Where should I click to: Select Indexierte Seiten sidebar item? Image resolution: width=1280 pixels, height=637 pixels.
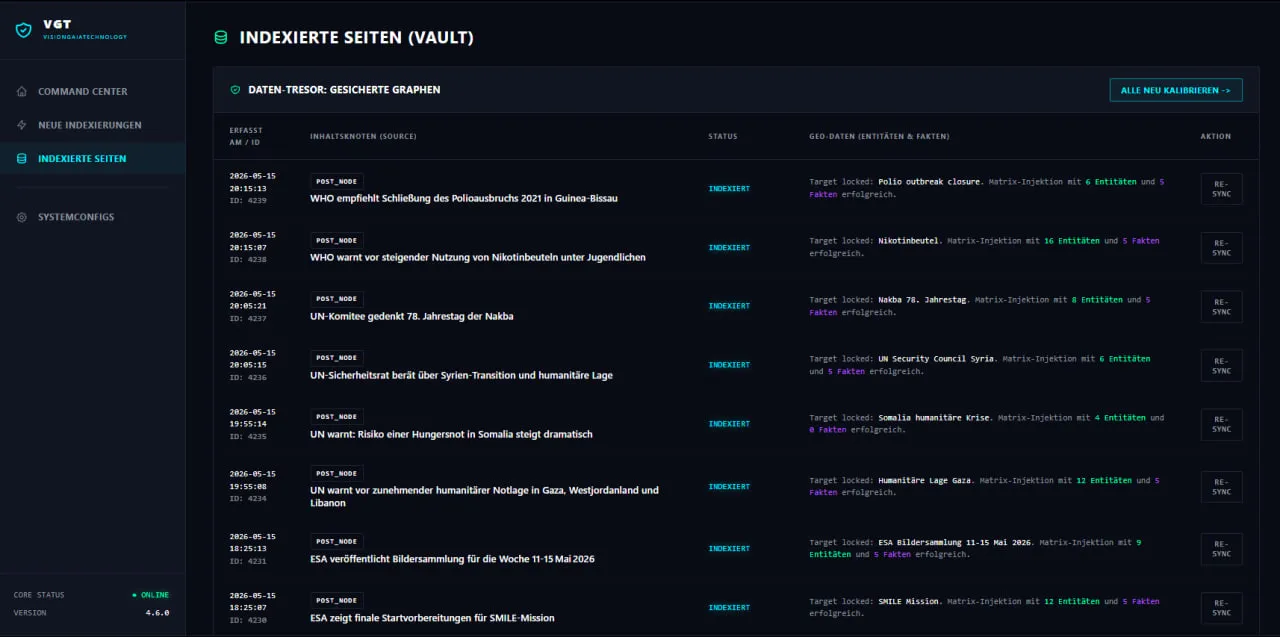point(92,158)
